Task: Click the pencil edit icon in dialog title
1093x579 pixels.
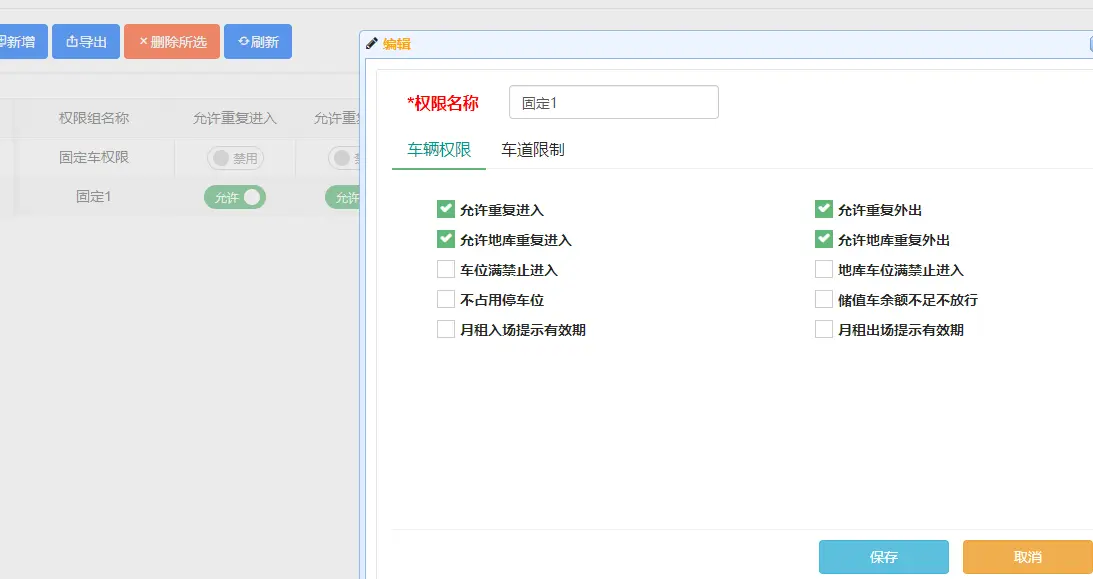Action: [372, 44]
